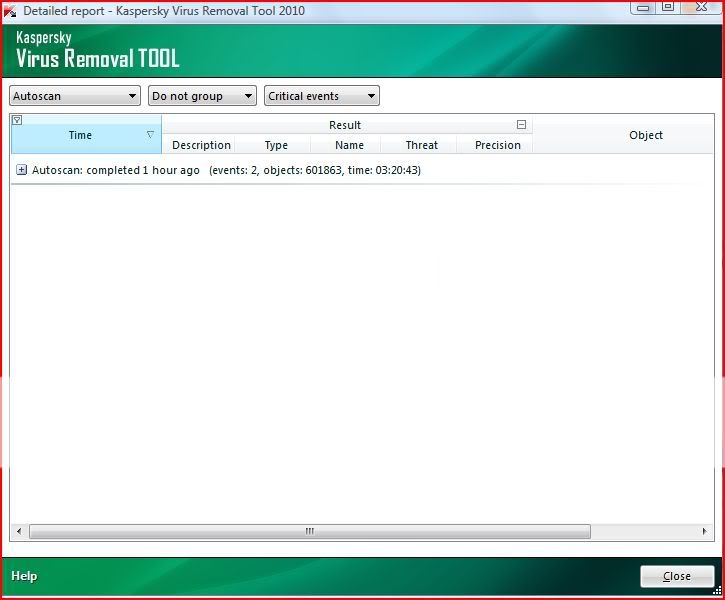725x600 pixels.
Task: Open the Critical events filter dropdown
Action: tap(322, 96)
